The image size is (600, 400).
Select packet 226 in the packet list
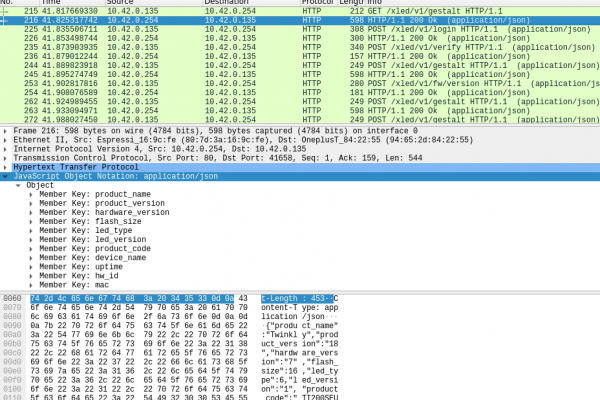[300, 38]
